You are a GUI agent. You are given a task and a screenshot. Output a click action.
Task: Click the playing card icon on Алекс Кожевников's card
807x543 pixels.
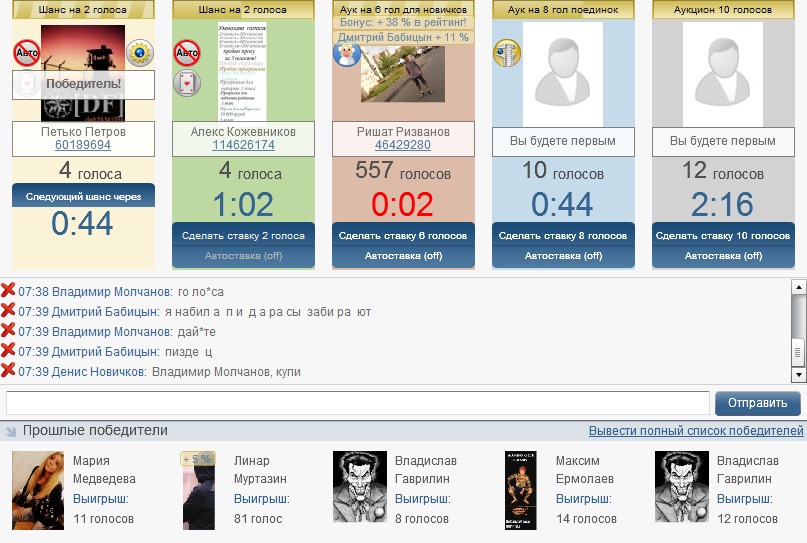tap(187, 83)
